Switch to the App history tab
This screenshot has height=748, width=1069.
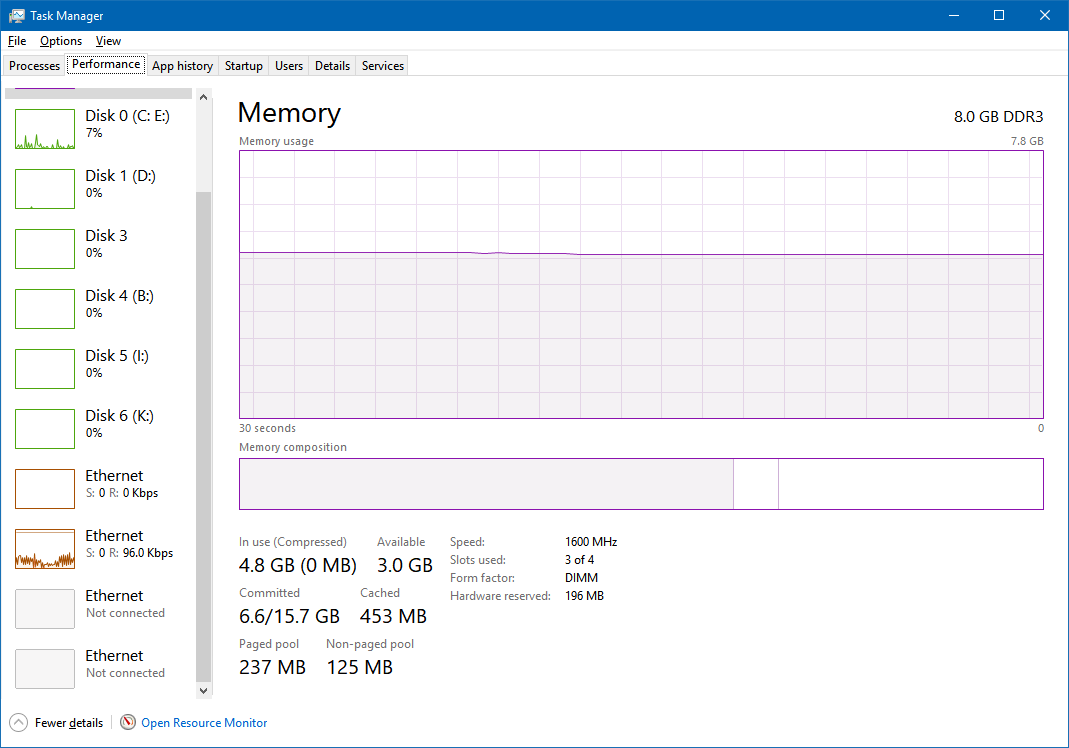182,65
